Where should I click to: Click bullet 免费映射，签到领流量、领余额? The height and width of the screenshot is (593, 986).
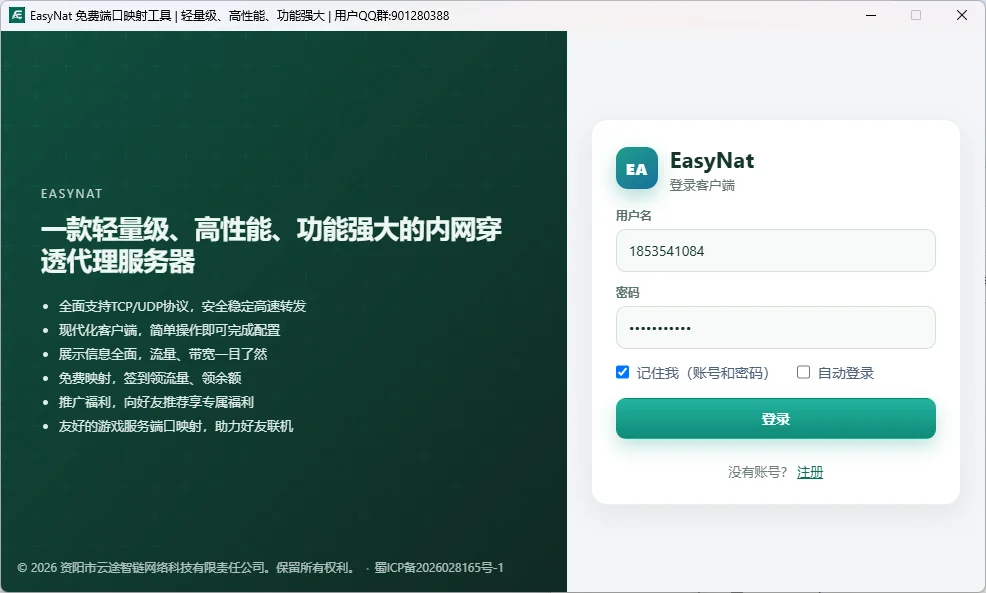pos(150,378)
